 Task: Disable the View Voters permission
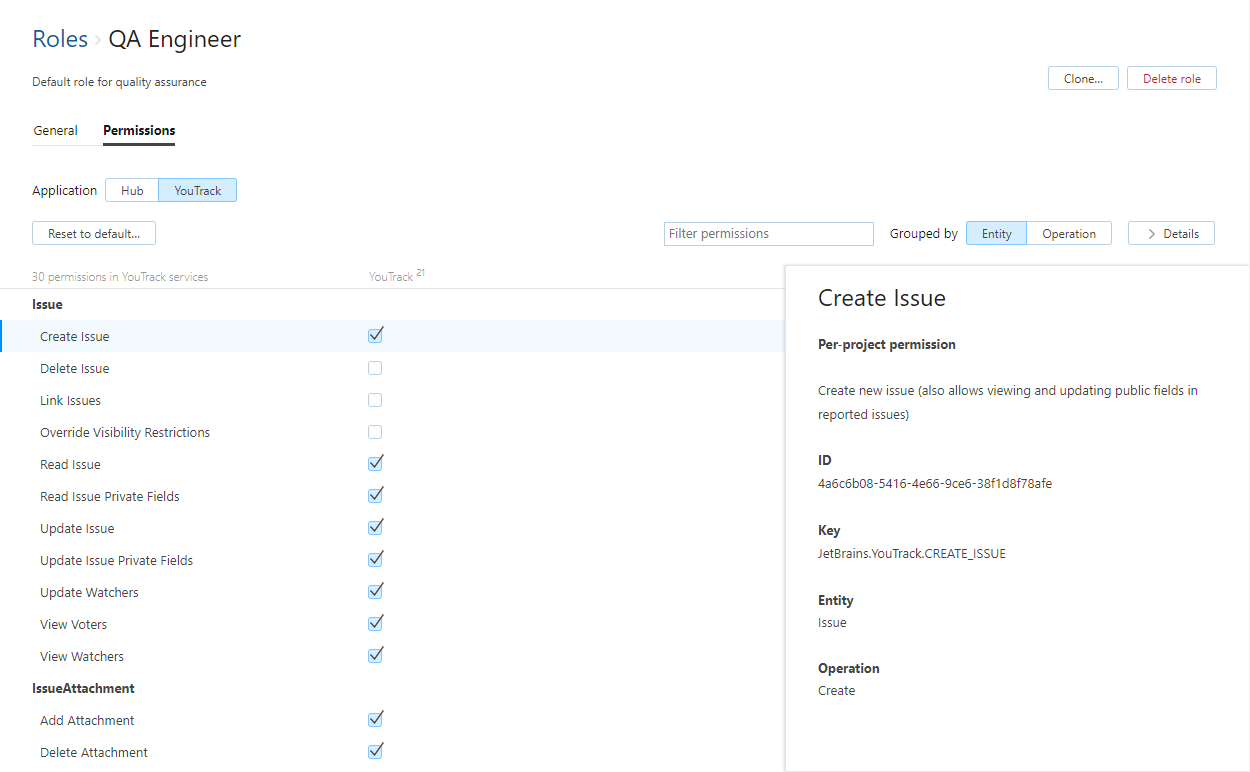(375, 624)
